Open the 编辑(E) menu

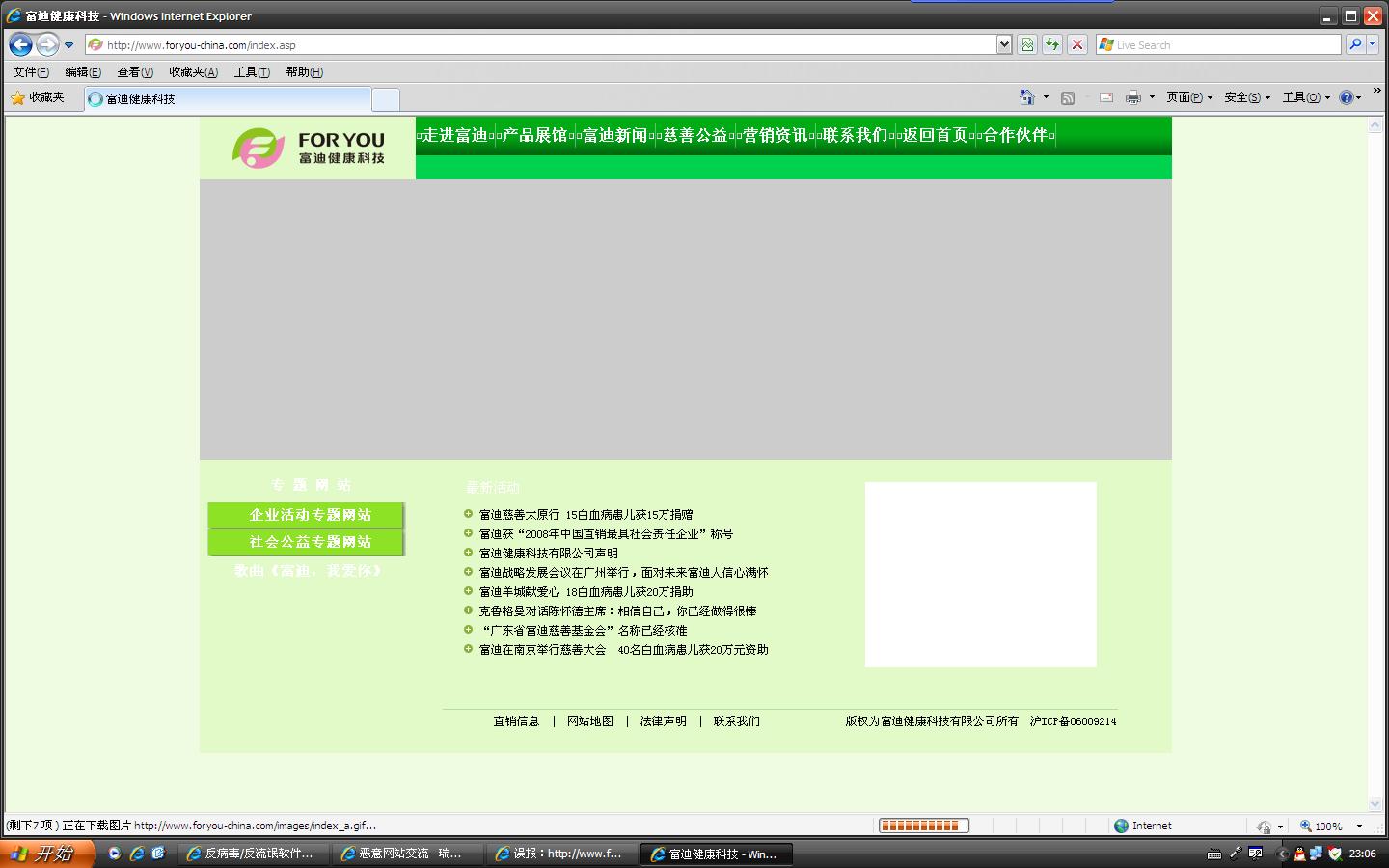tap(83, 72)
